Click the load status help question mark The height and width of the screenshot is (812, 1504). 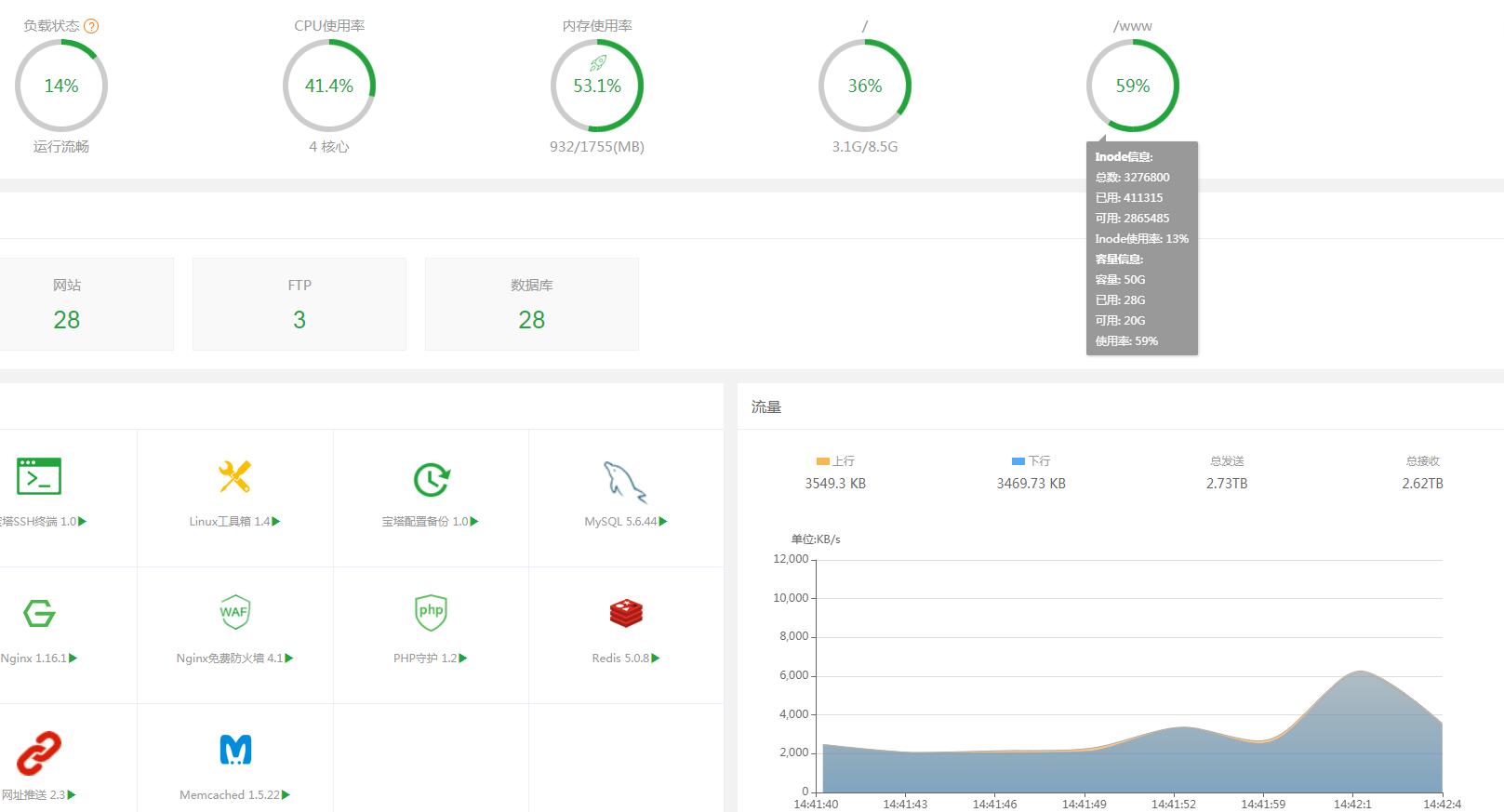pos(91,26)
